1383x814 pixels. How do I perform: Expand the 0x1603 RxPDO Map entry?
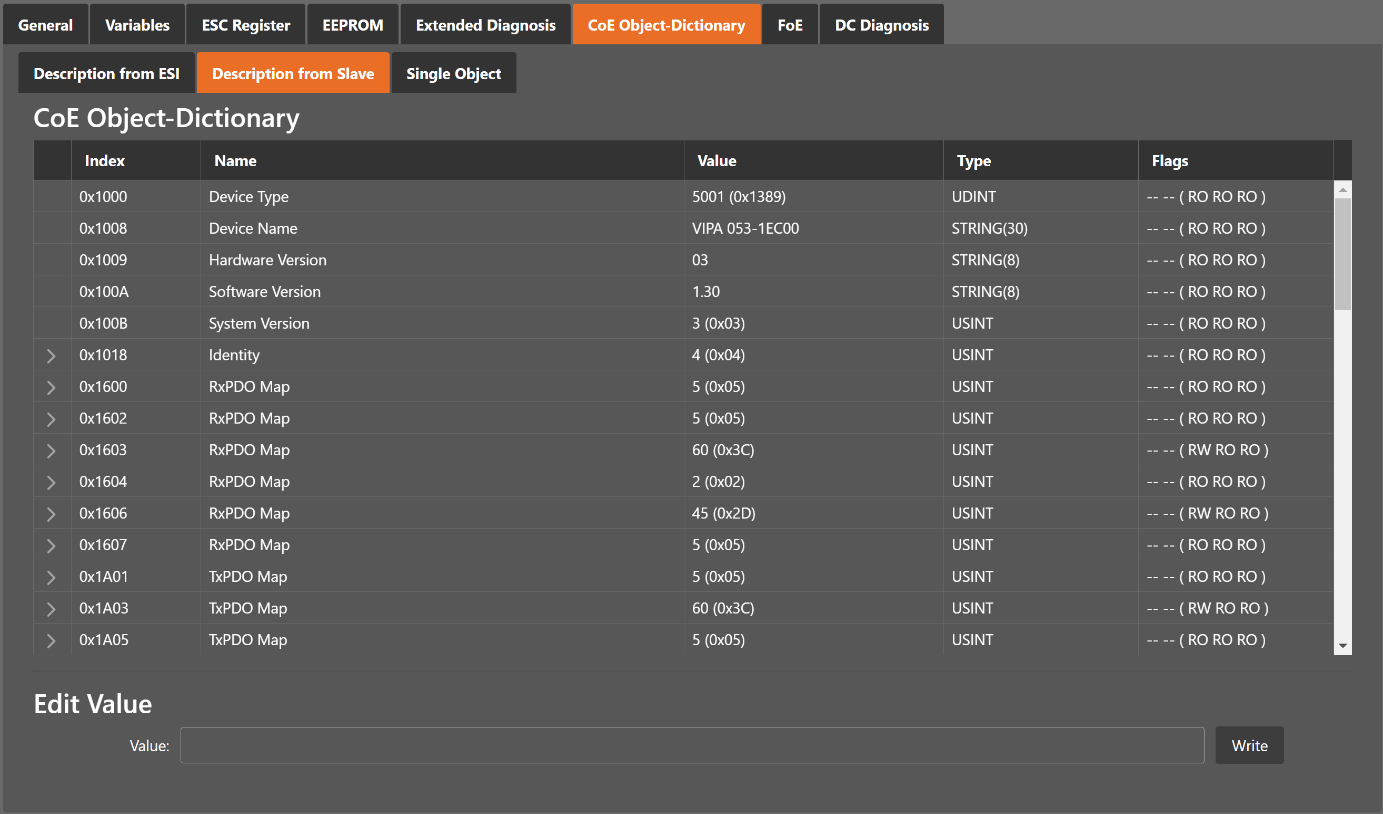pyautogui.click(x=51, y=451)
